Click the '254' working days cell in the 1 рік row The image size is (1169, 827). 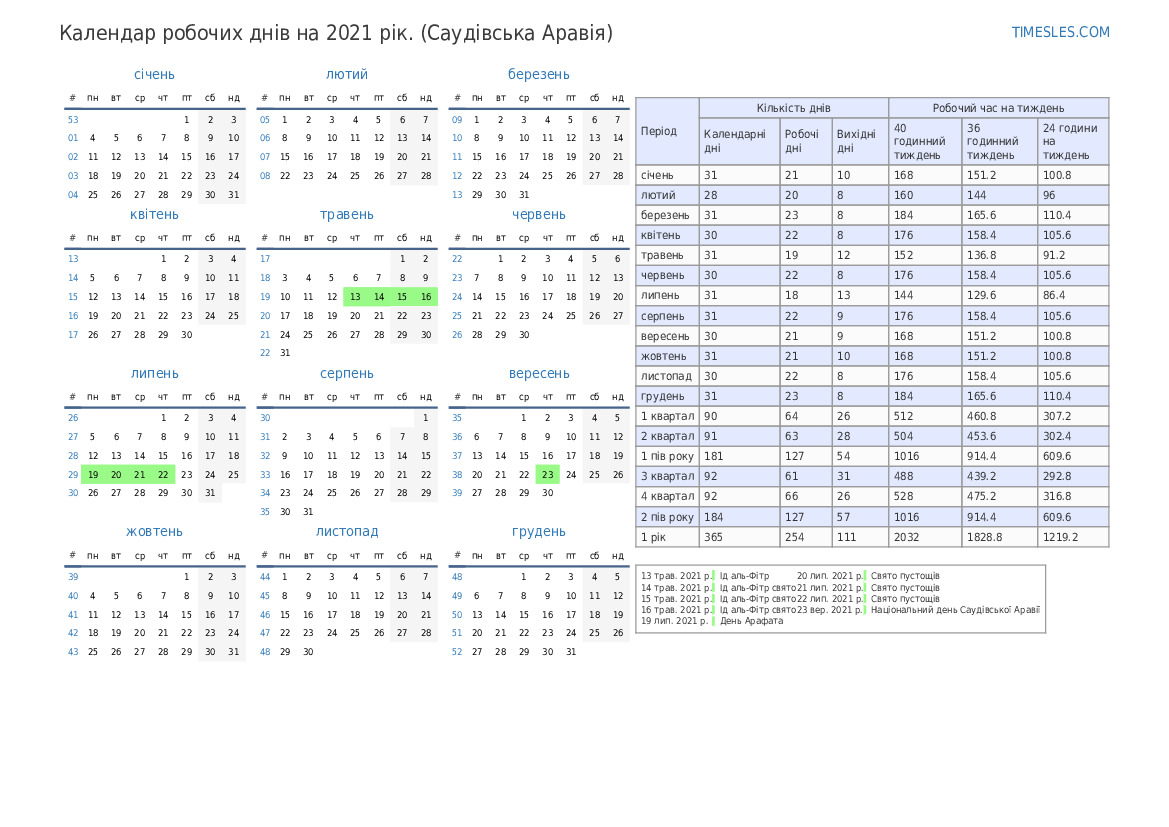click(x=806, y=537)
